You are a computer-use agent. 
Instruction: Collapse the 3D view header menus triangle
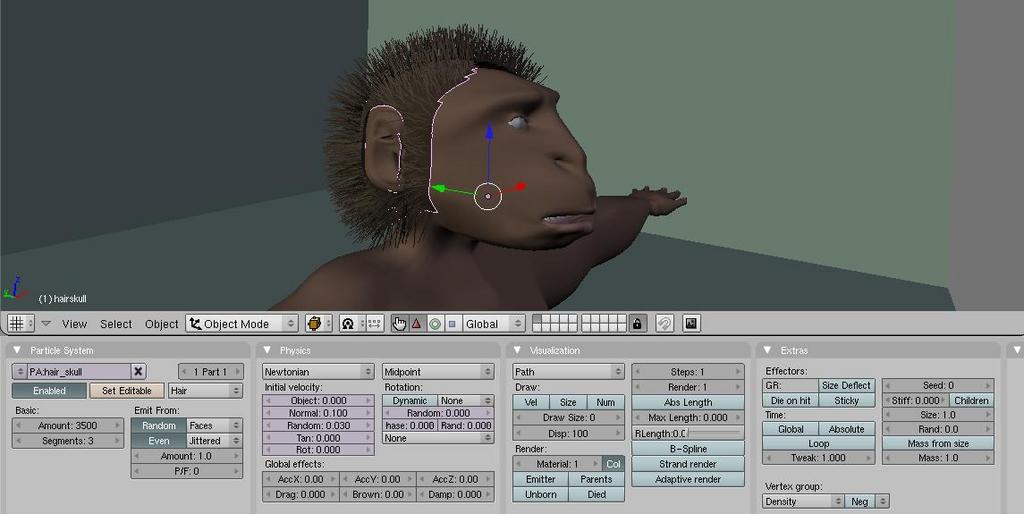click(46, 323)
